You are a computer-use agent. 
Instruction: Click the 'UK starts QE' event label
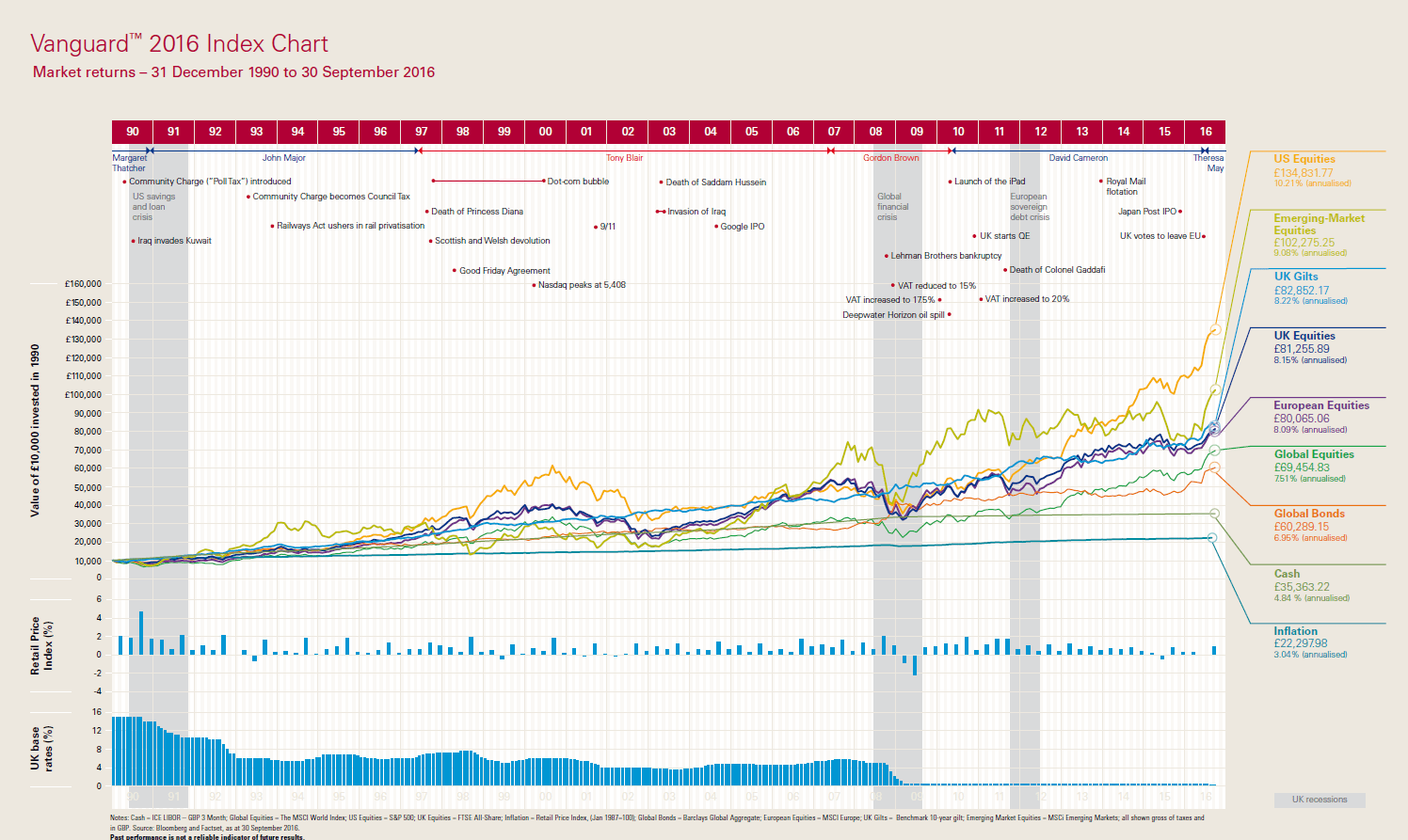tap(1004, 236)
